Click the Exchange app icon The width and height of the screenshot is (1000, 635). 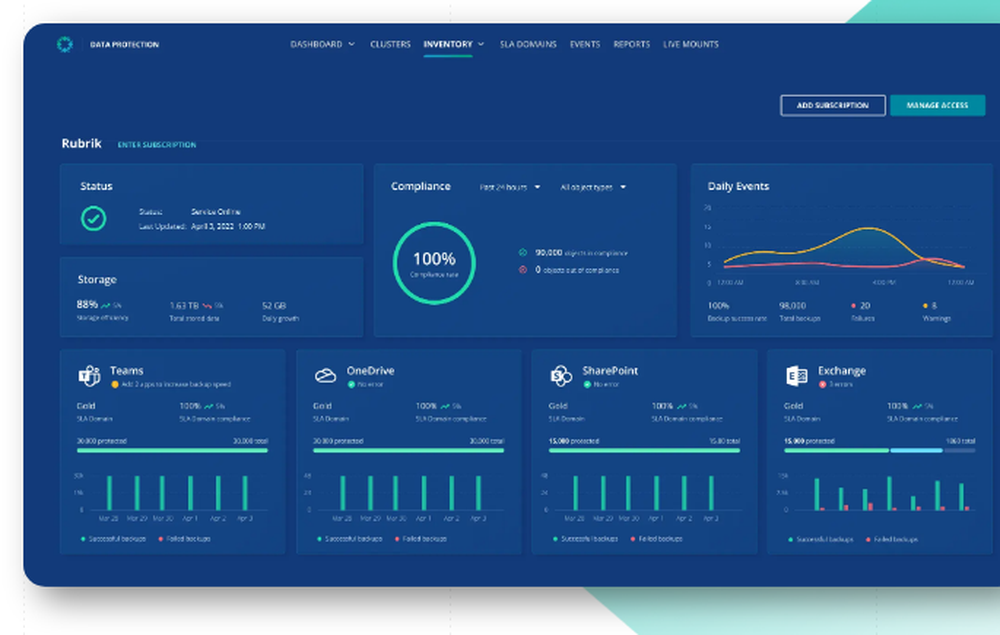797,376
